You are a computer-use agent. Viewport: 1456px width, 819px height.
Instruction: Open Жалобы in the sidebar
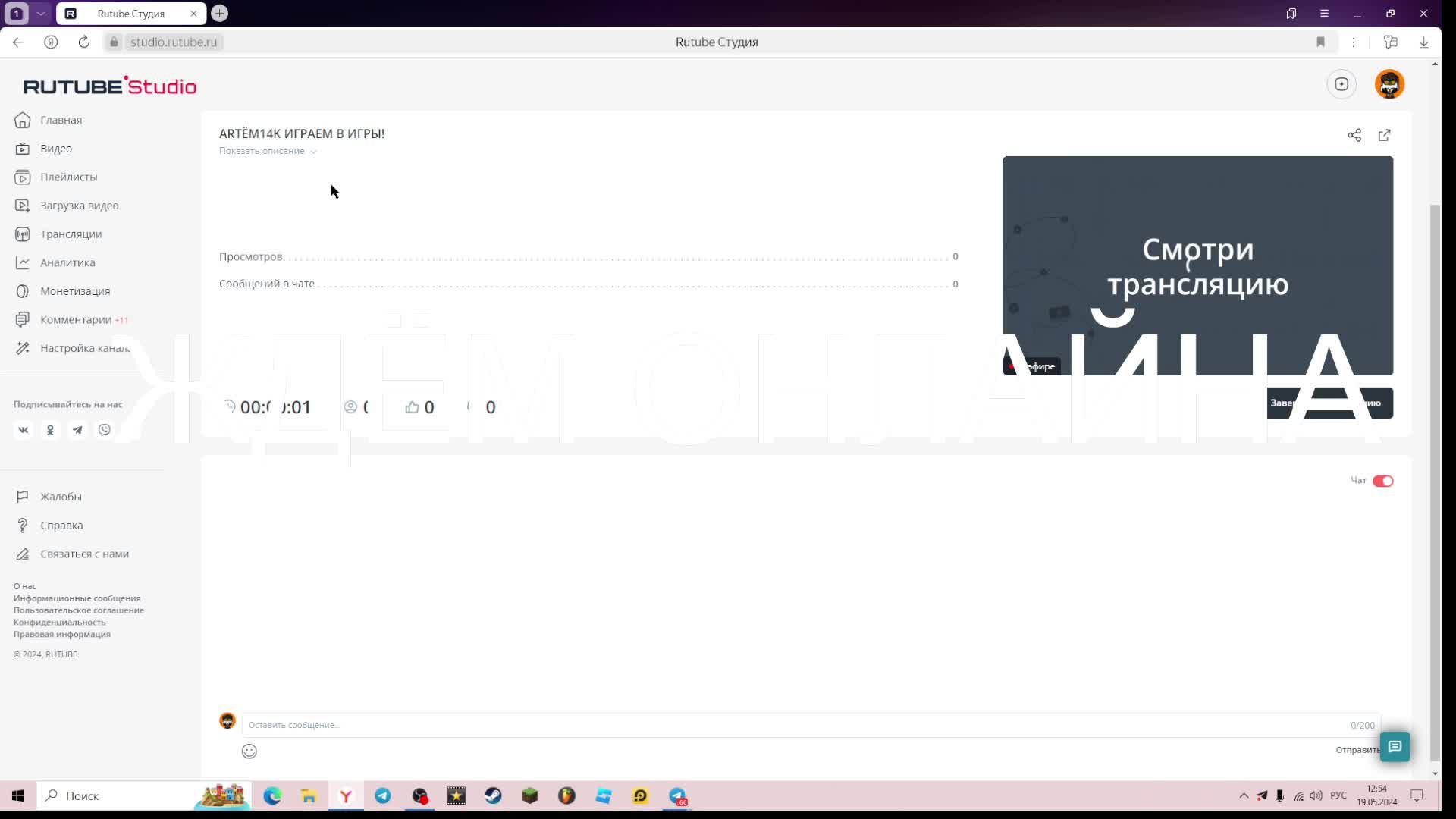[x=61, y=497]
